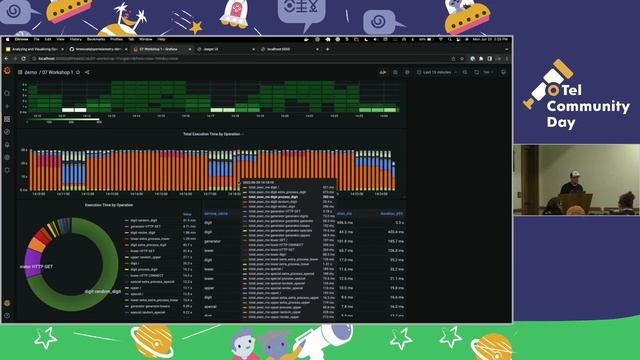Open the Help icon at sidebar bottom
The width and height of the screenshot is (640, 360).
[x=7, y=316]
